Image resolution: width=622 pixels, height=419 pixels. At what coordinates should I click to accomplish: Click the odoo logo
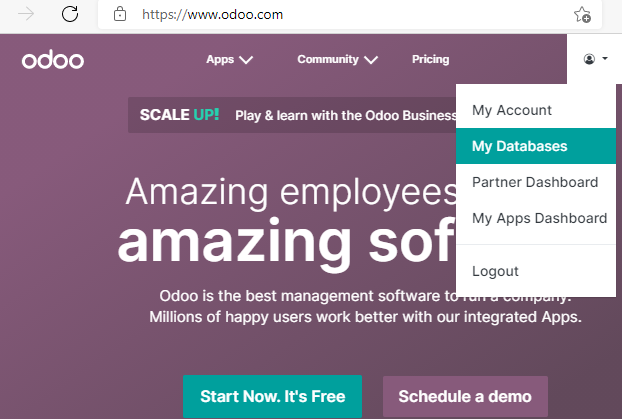click(53, 60)
